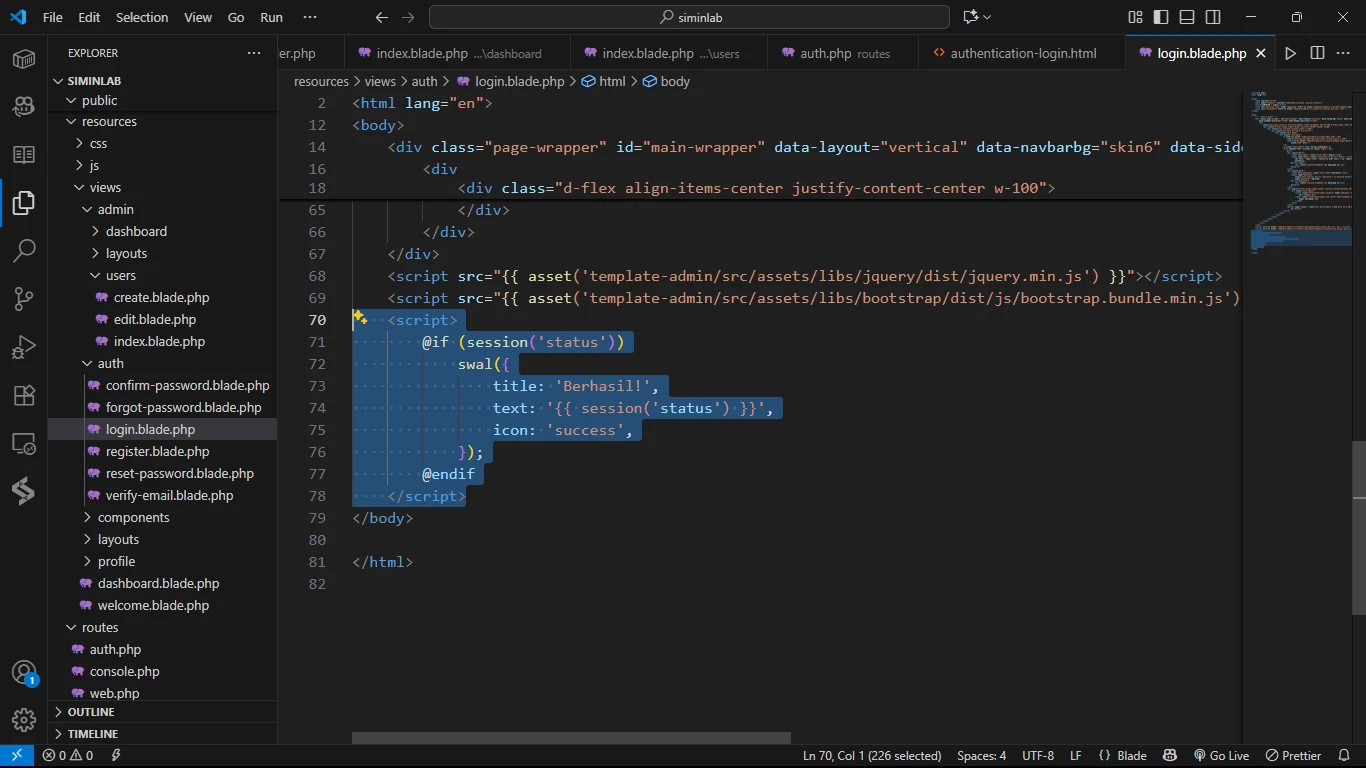1366x768 pixels.
Task: Switch to the authentication-login.html tab
Action: pyautogui.click(x=1022, y=53)
